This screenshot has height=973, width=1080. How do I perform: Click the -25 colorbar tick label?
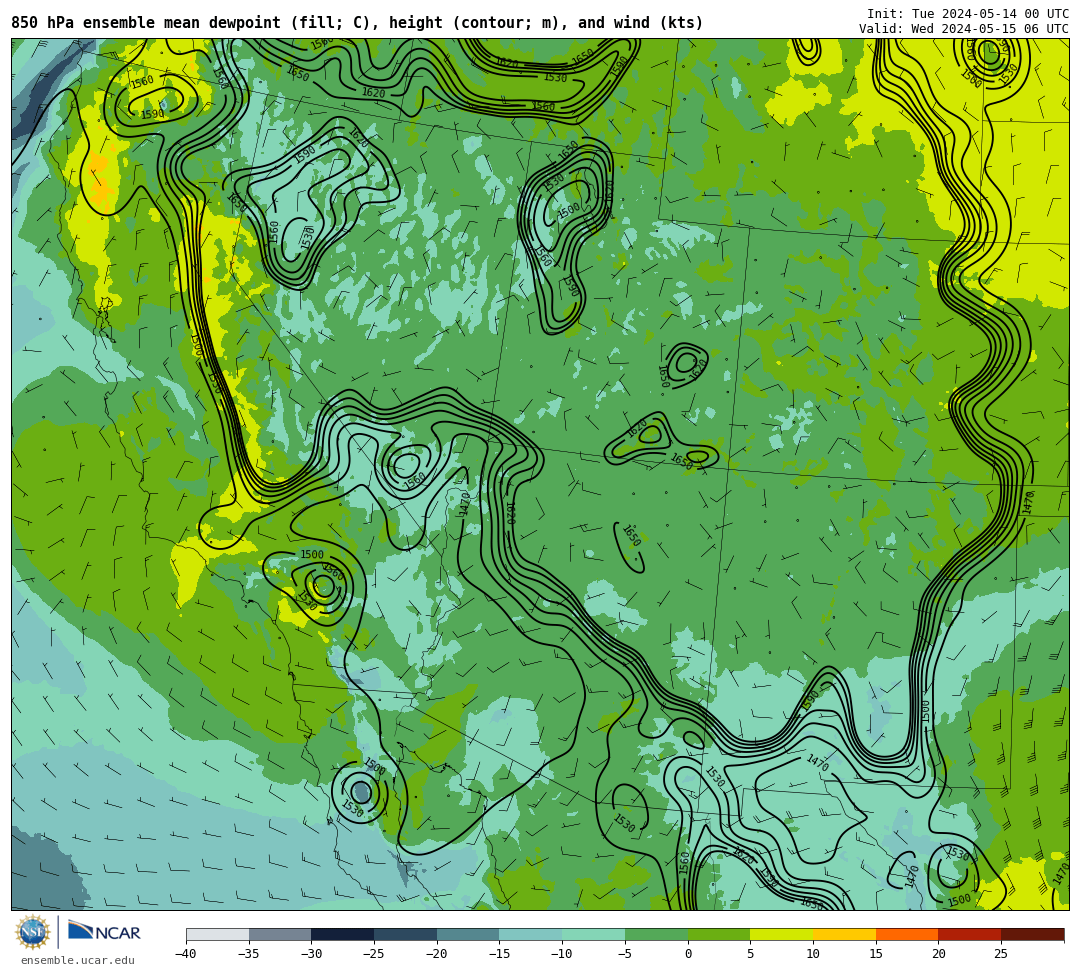(374, 954)
